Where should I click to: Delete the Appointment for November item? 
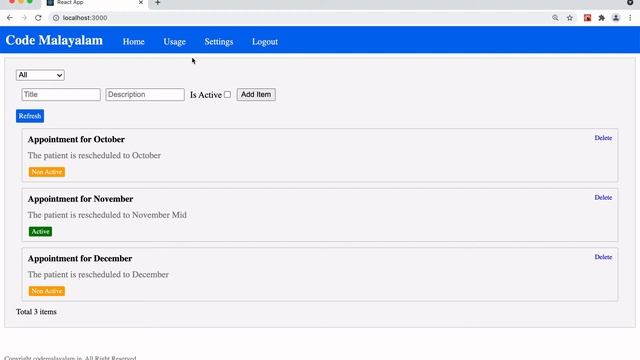pyautogui.click(x=603, y=198)
